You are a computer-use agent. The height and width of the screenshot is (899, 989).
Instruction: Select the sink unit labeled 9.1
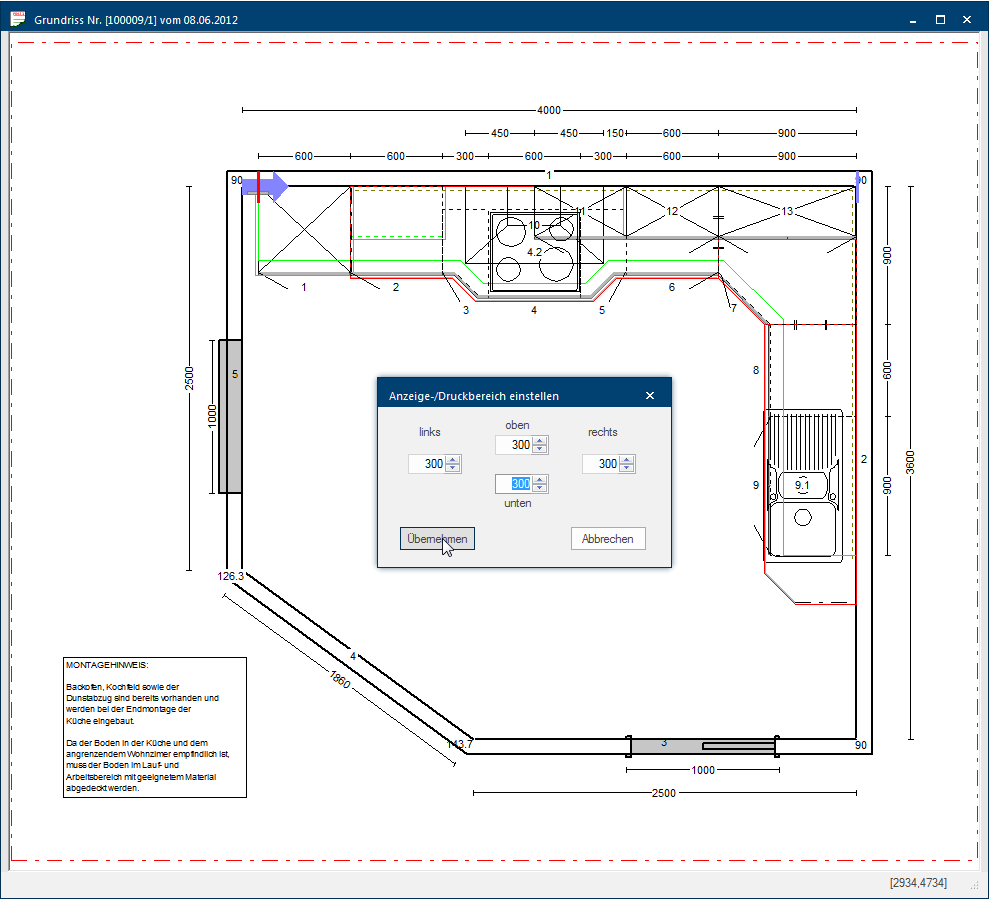coord(804,487)
